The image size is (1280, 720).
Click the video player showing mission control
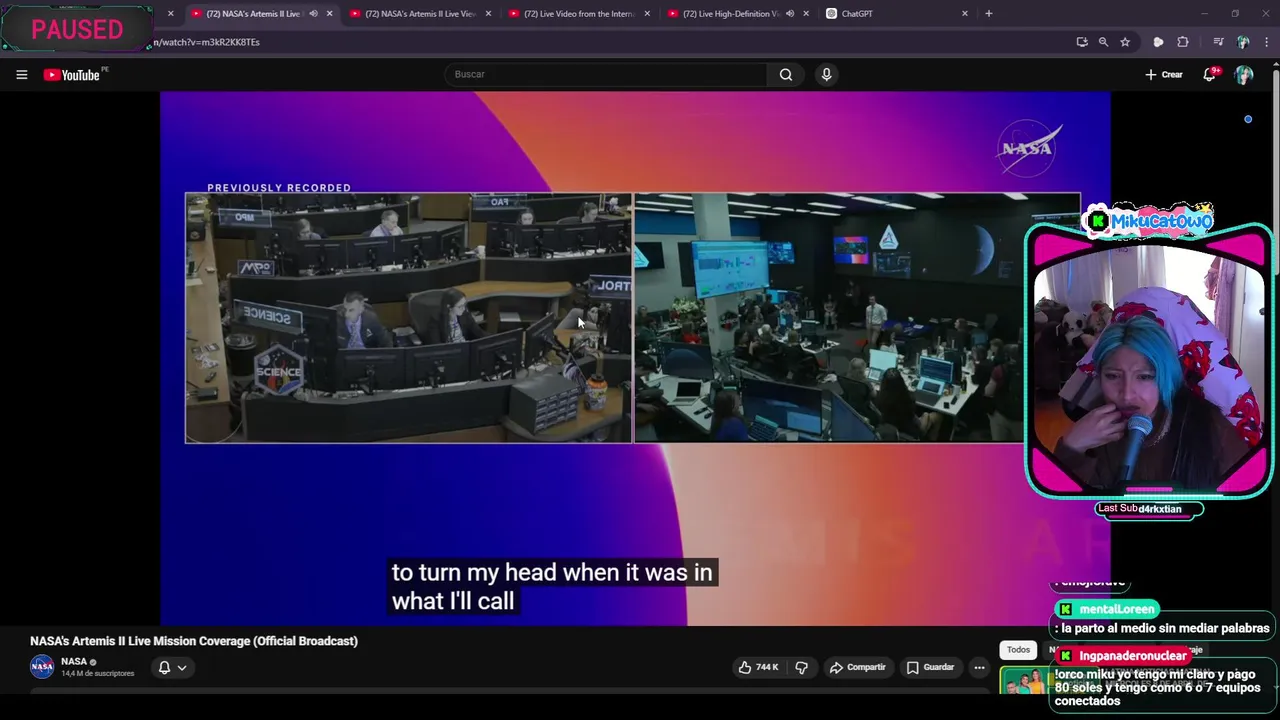635,358
